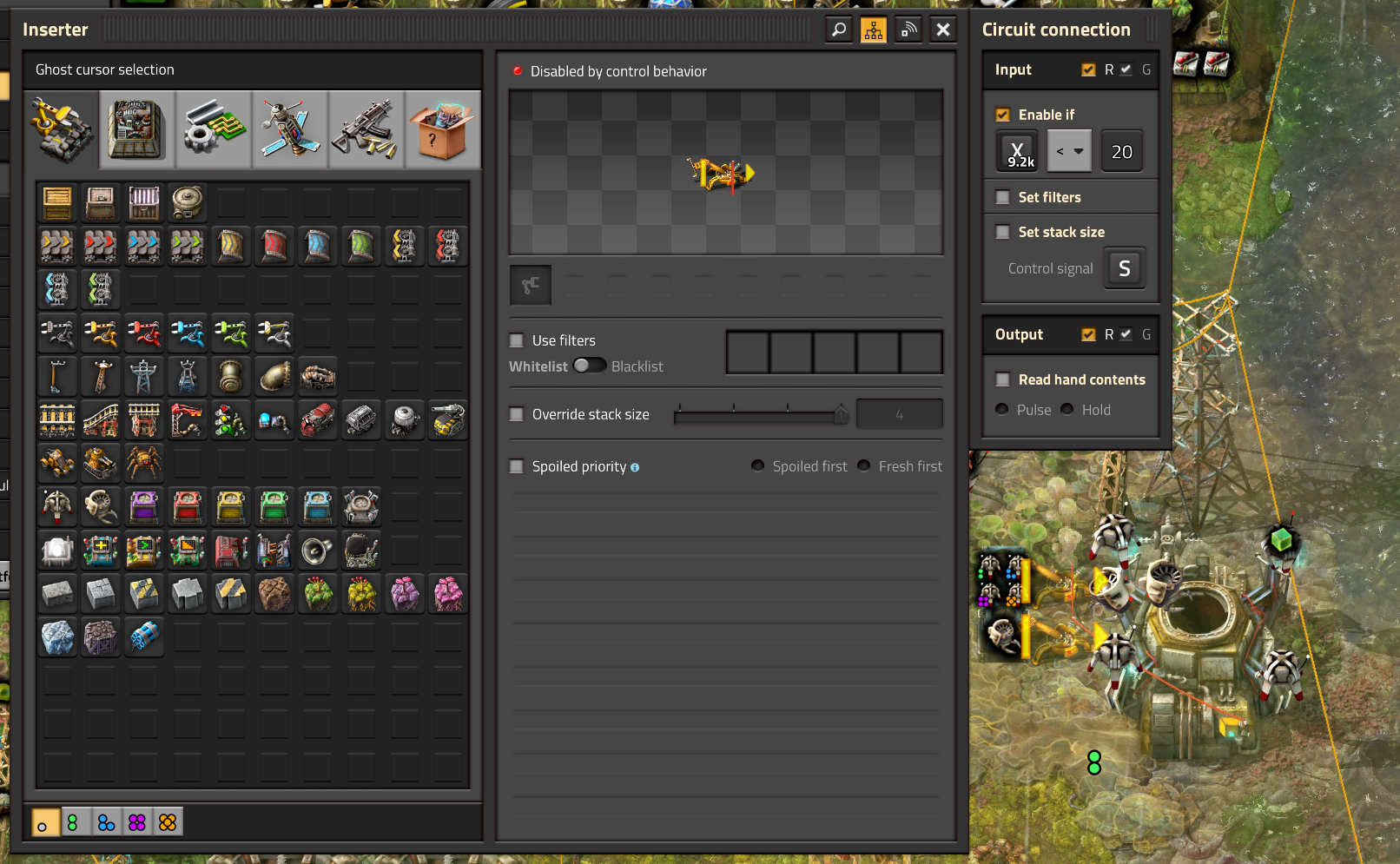Enable the Use filters checkbox
1400x864 pixels.
[x=517, y=340]
